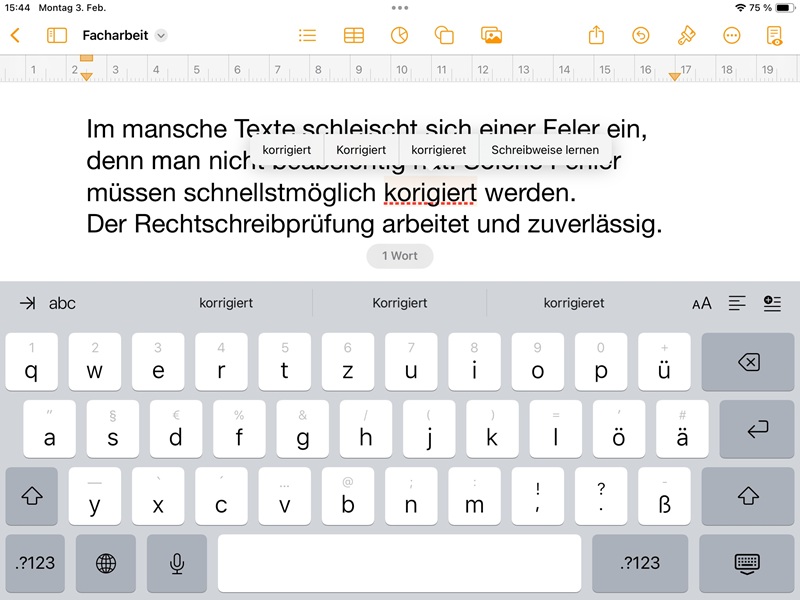This screenshot has height=600, width=800.
Task: Tap the first-line indent marker on ruler
Action: point(87,58)
